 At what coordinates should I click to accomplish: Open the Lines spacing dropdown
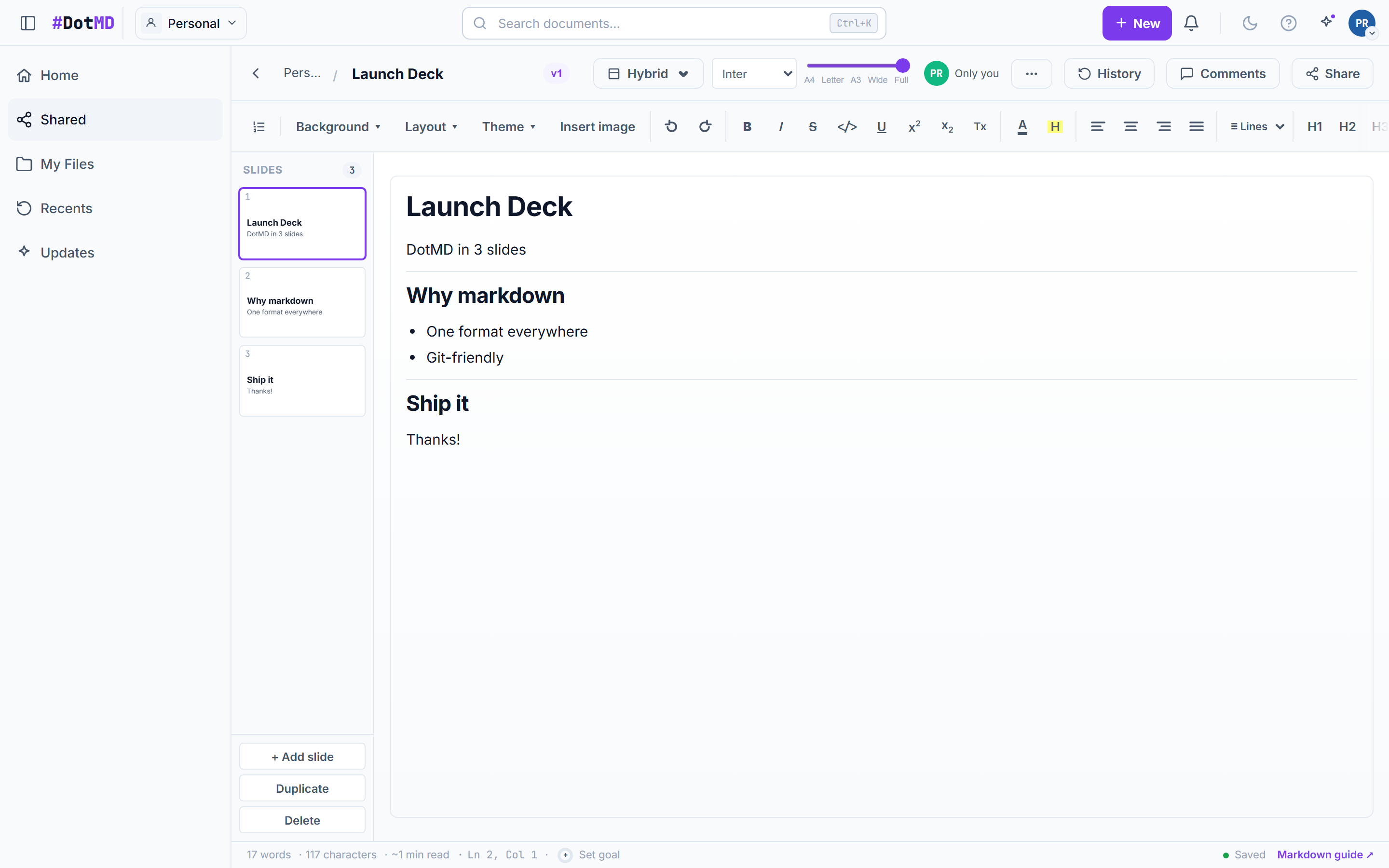coord(1257,126)
